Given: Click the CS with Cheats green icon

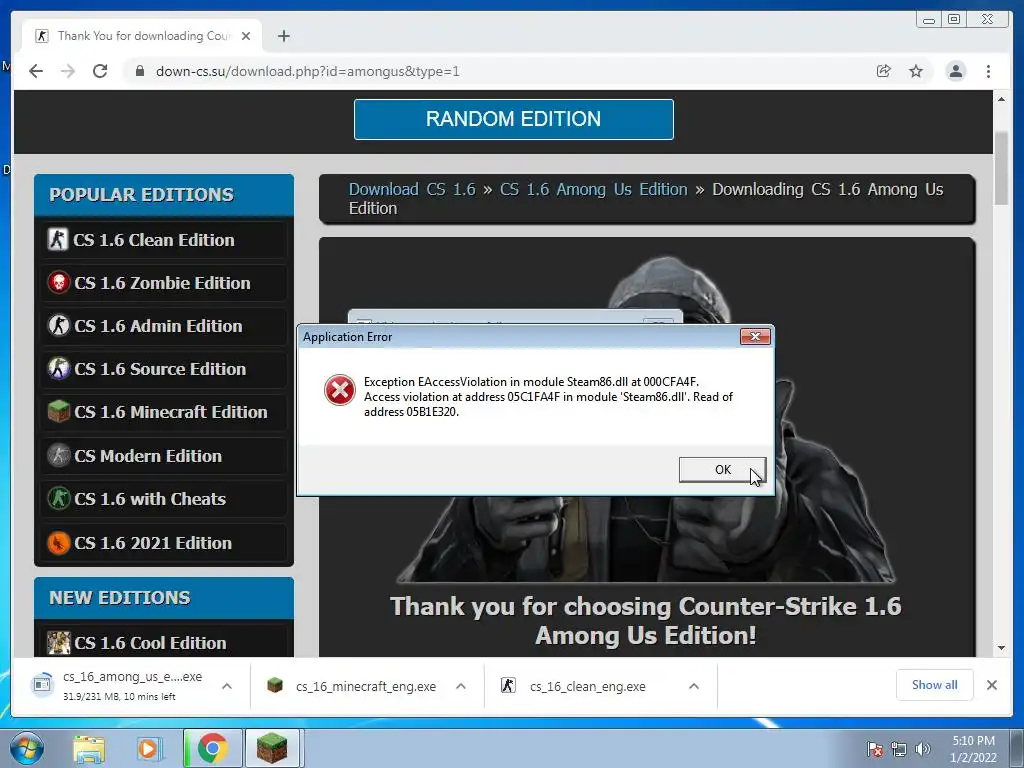Looking at the screenshot, I should point(58,498).
